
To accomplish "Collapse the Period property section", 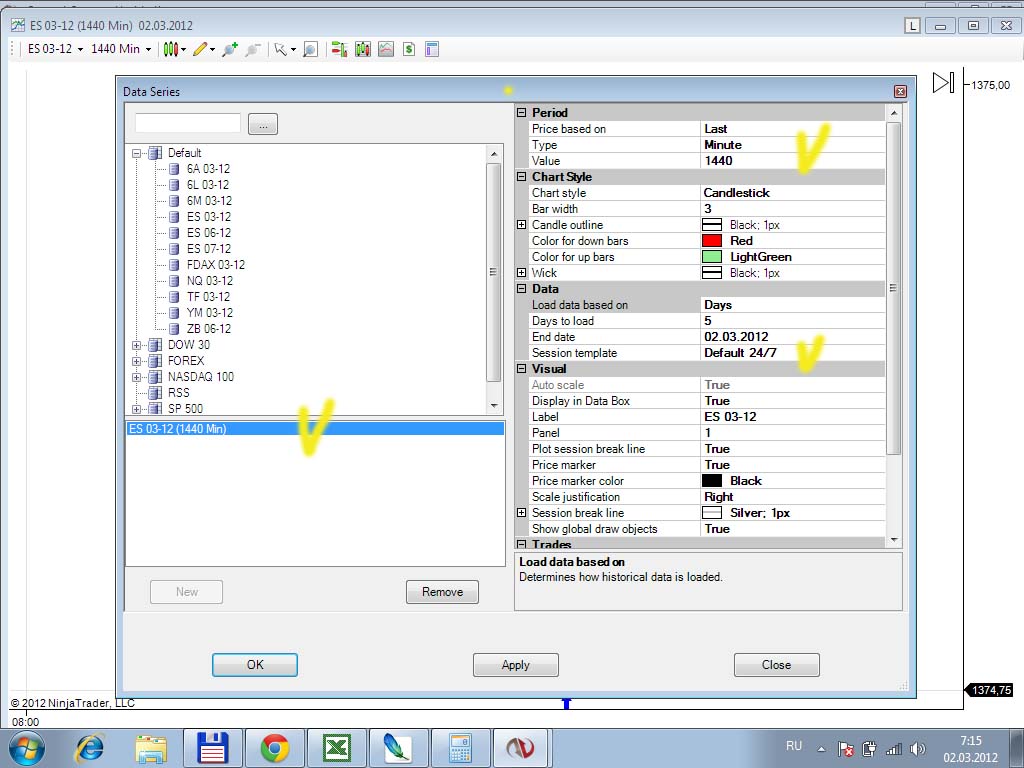I will point(521,112).
